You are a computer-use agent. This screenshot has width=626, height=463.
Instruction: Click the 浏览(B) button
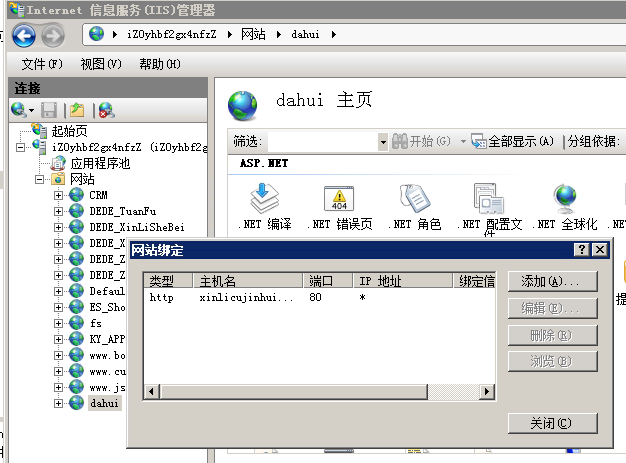553,361
